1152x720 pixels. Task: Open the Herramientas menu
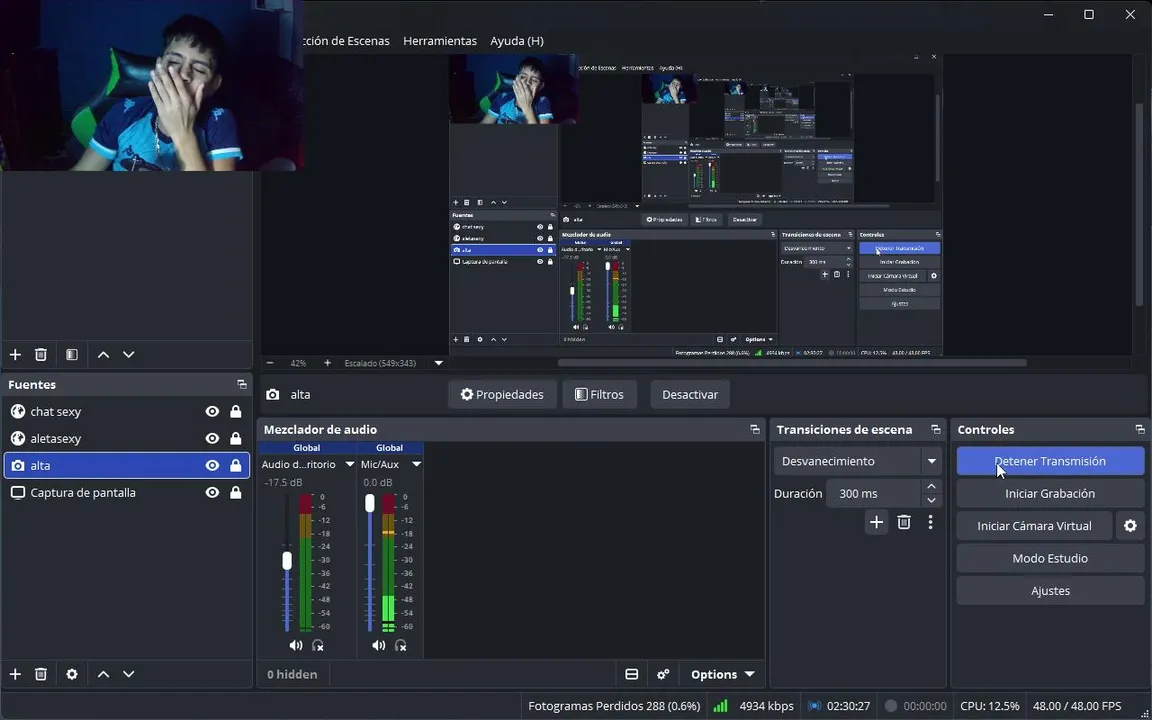(x=439, y=41)
